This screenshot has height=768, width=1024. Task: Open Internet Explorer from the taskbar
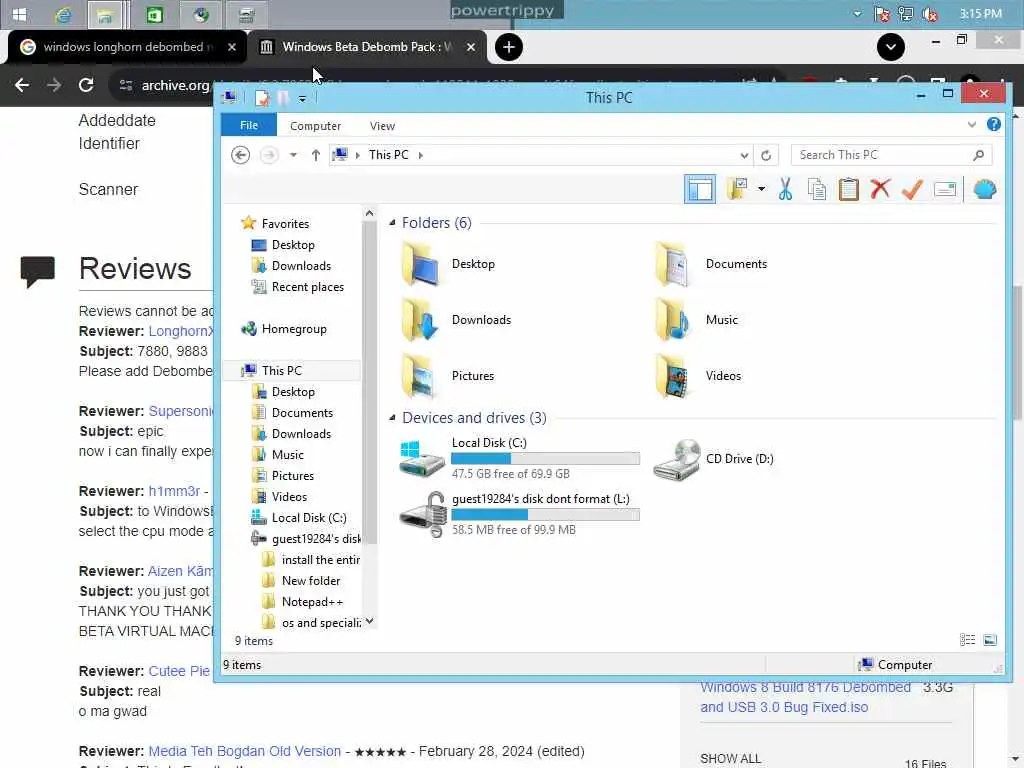(x=63, y=15)
